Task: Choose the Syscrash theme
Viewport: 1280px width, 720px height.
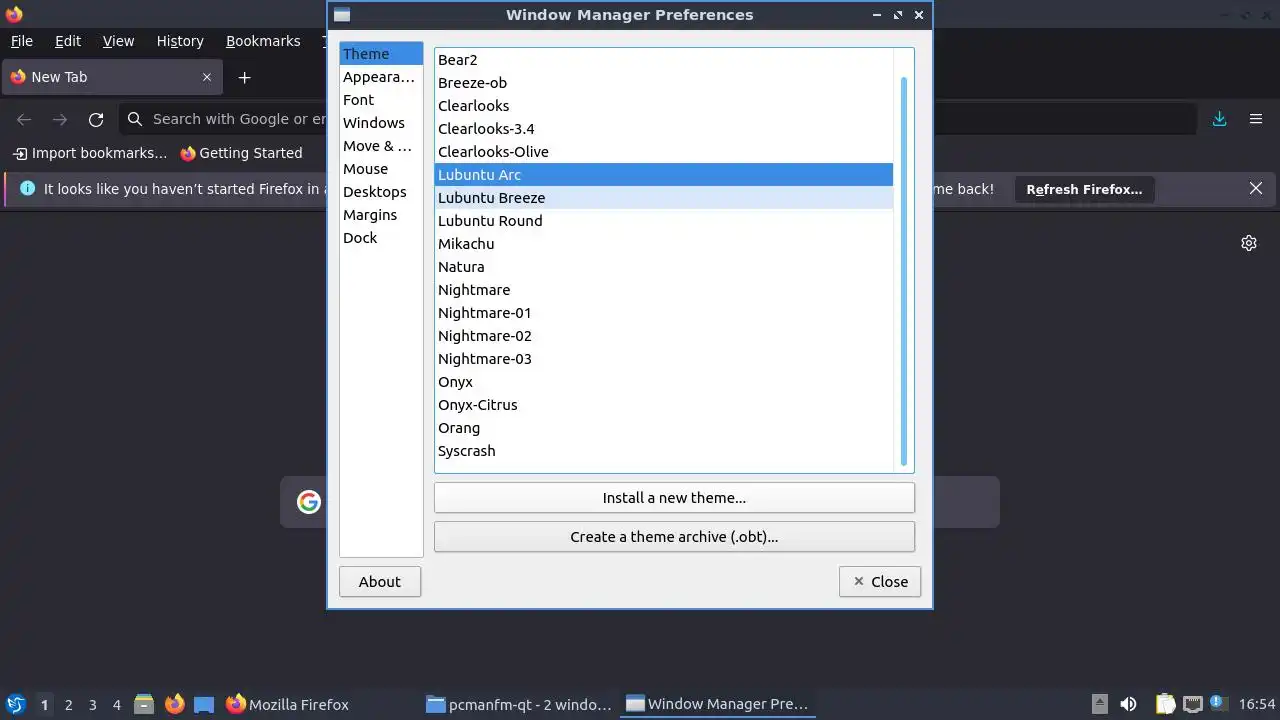Action: 664,451
